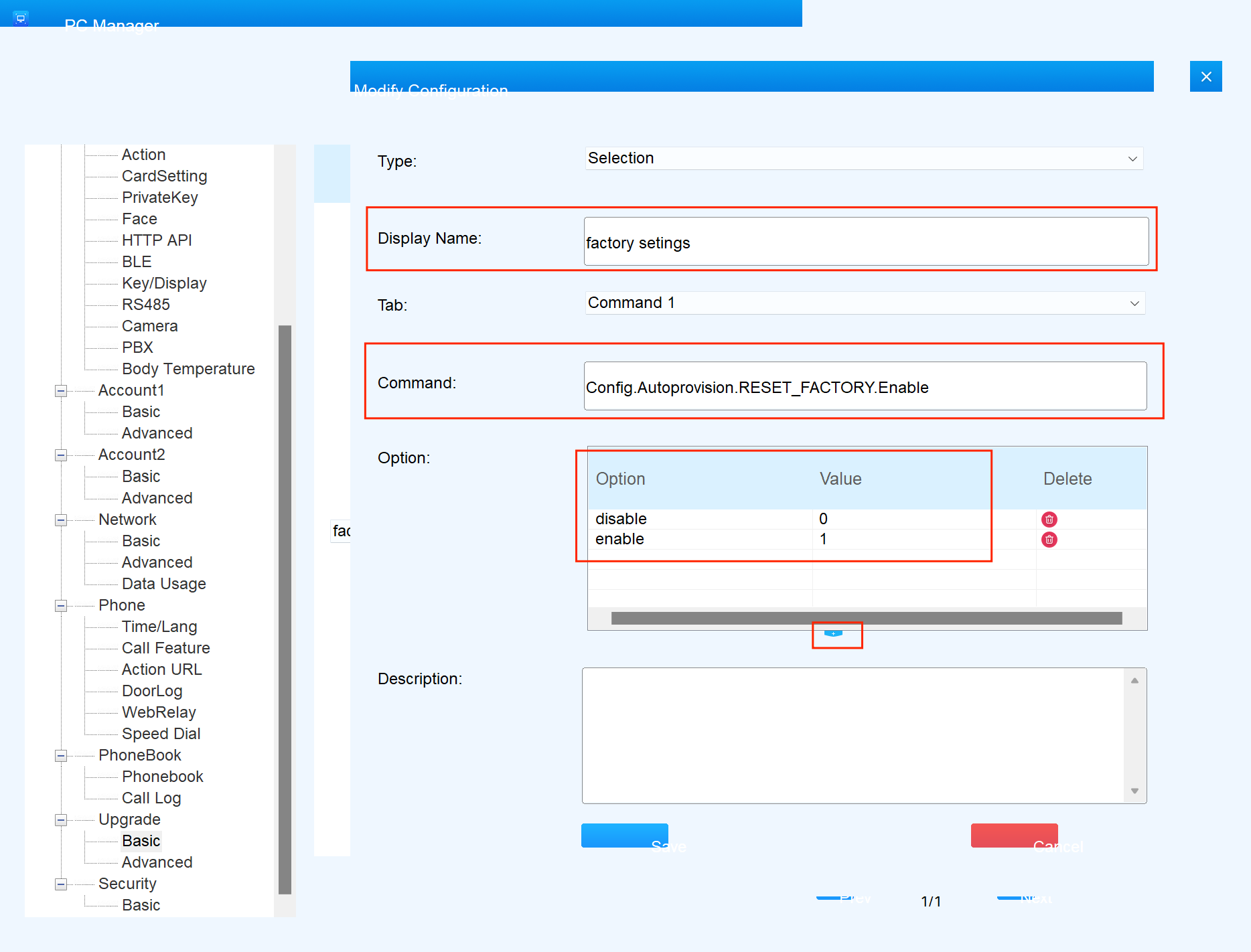The height and width of the screenshot is (952, 1251).
Task: Select BLE in the tree
Action: click(137, 262)
